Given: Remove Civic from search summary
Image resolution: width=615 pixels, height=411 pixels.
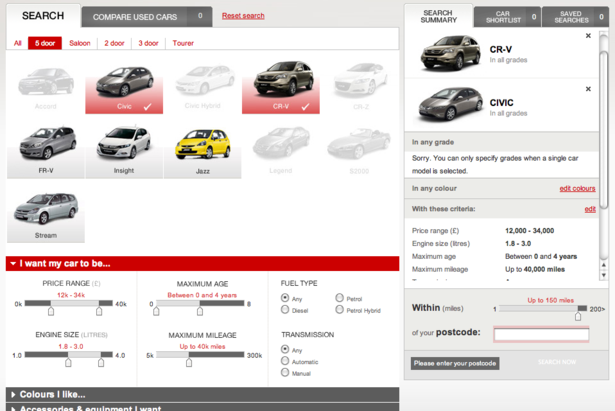Looking at the screenshot, I should (x=588, y=89).
